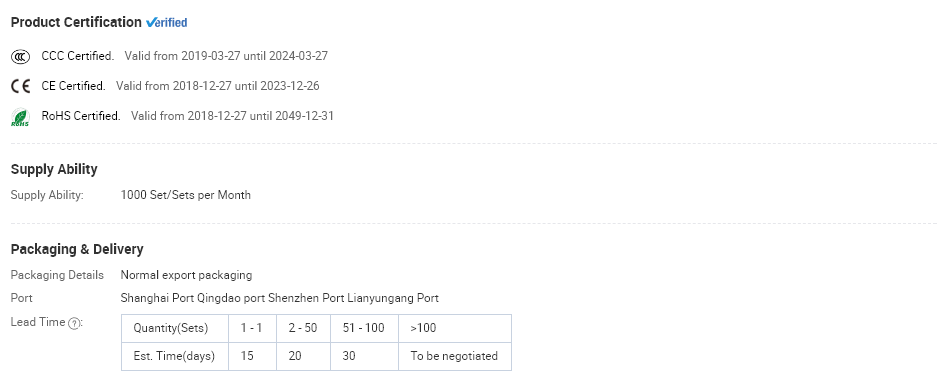The height and width of the screenshot is (389, 950).
Task: Click the CCC certification logo icon
Action: coord(20,57)
